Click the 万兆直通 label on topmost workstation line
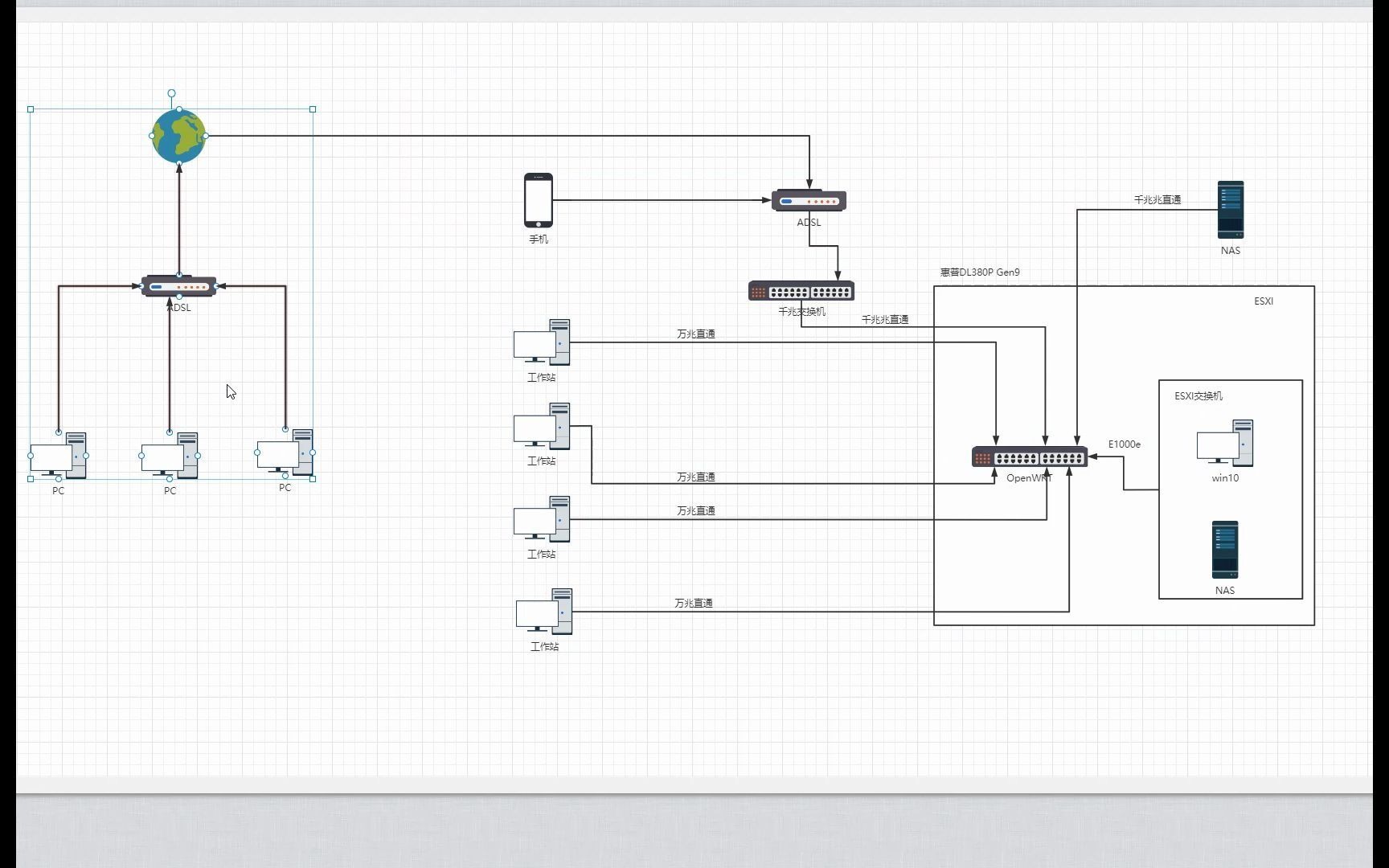Image resolution: width=1389 pixels, height=868 pixels. (696, 334)
